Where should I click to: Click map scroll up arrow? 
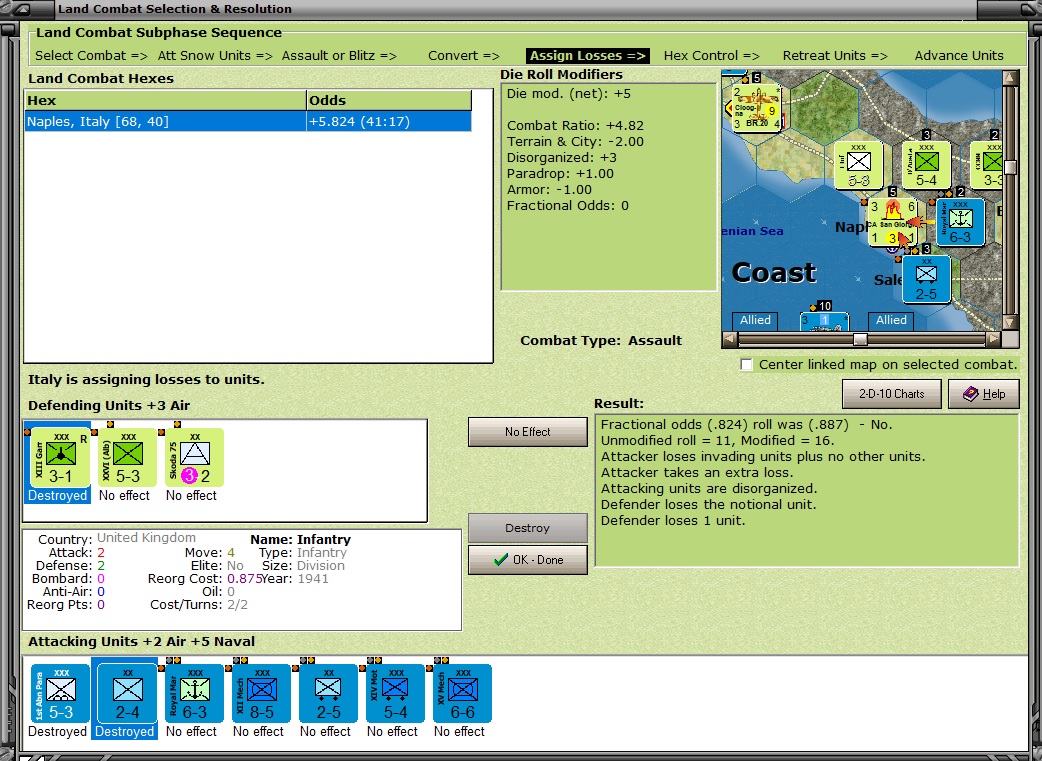point(1010,78)
